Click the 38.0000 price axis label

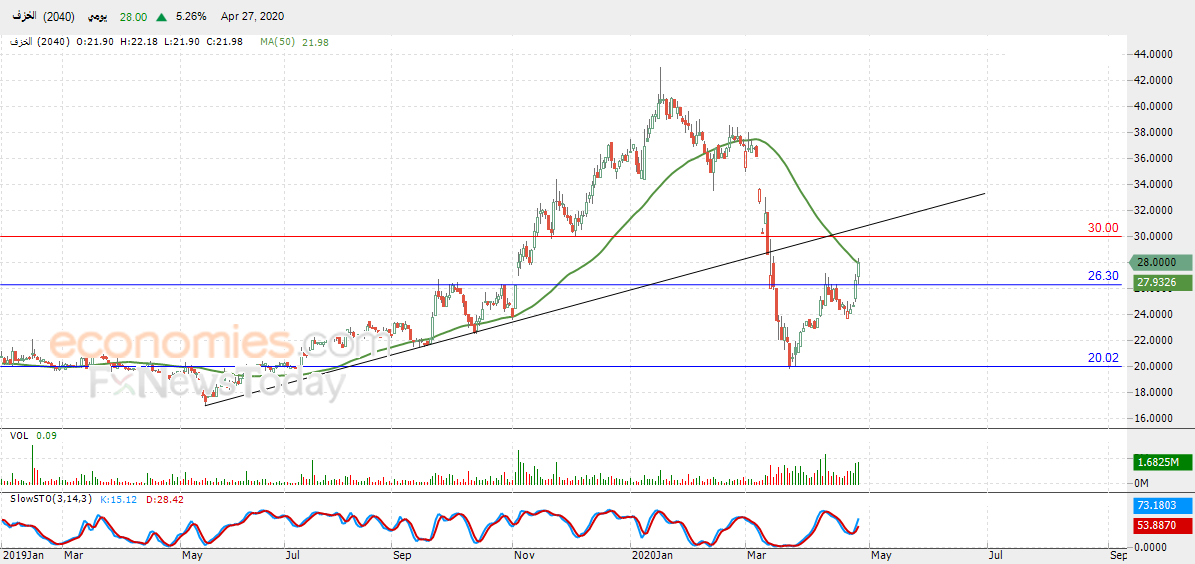(x=1151, y=132)
